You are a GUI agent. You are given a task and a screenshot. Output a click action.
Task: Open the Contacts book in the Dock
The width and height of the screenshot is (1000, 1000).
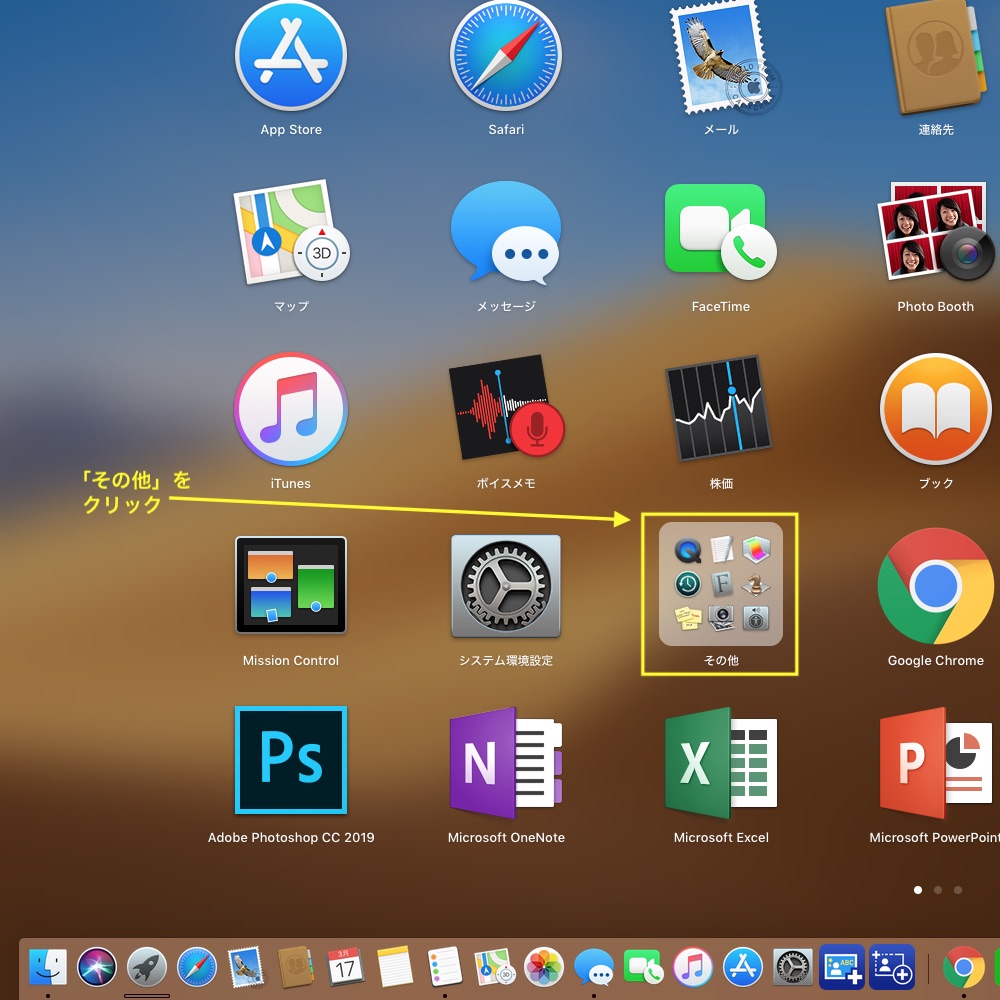click(295, 967)
